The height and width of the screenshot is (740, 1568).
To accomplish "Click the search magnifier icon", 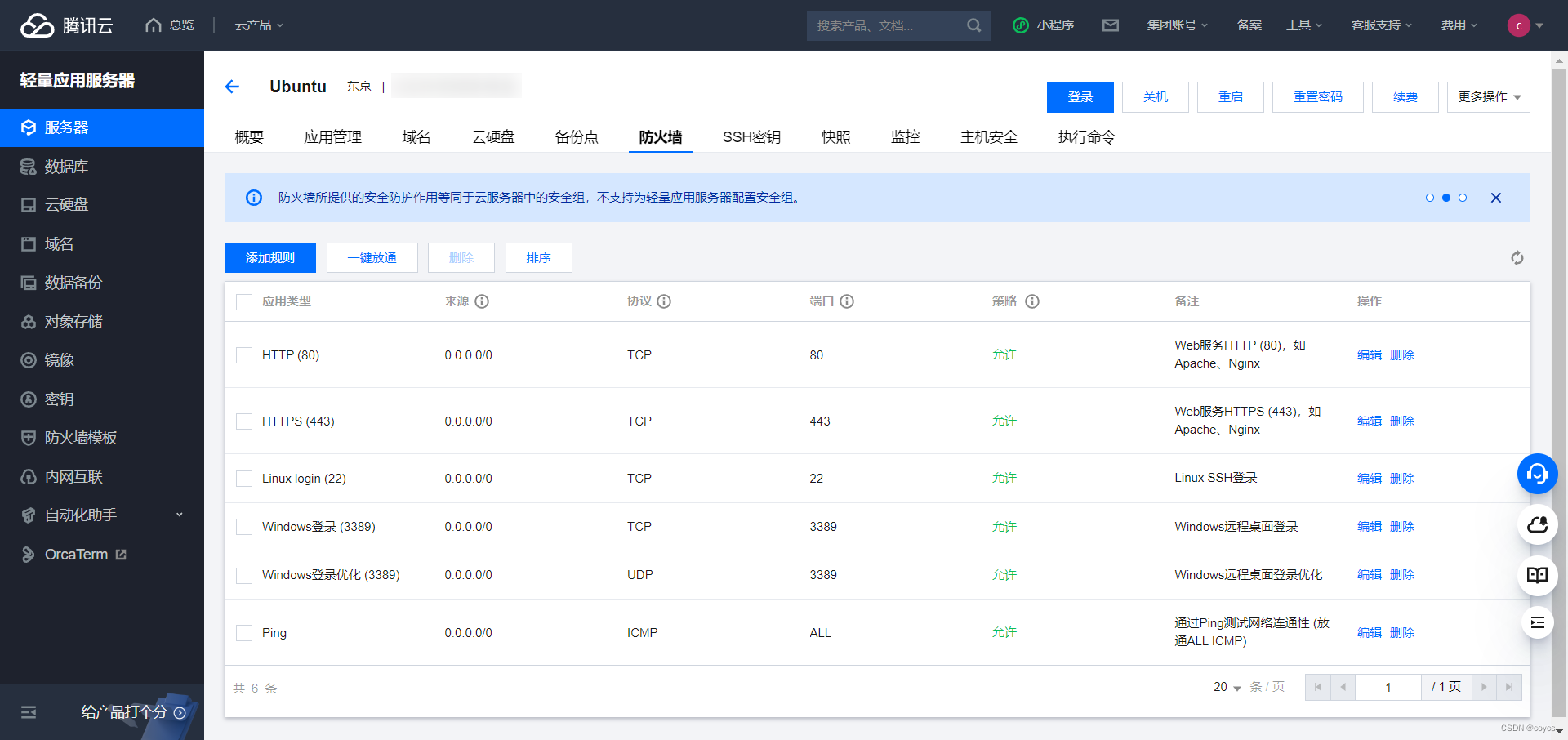I will [973, 25].
